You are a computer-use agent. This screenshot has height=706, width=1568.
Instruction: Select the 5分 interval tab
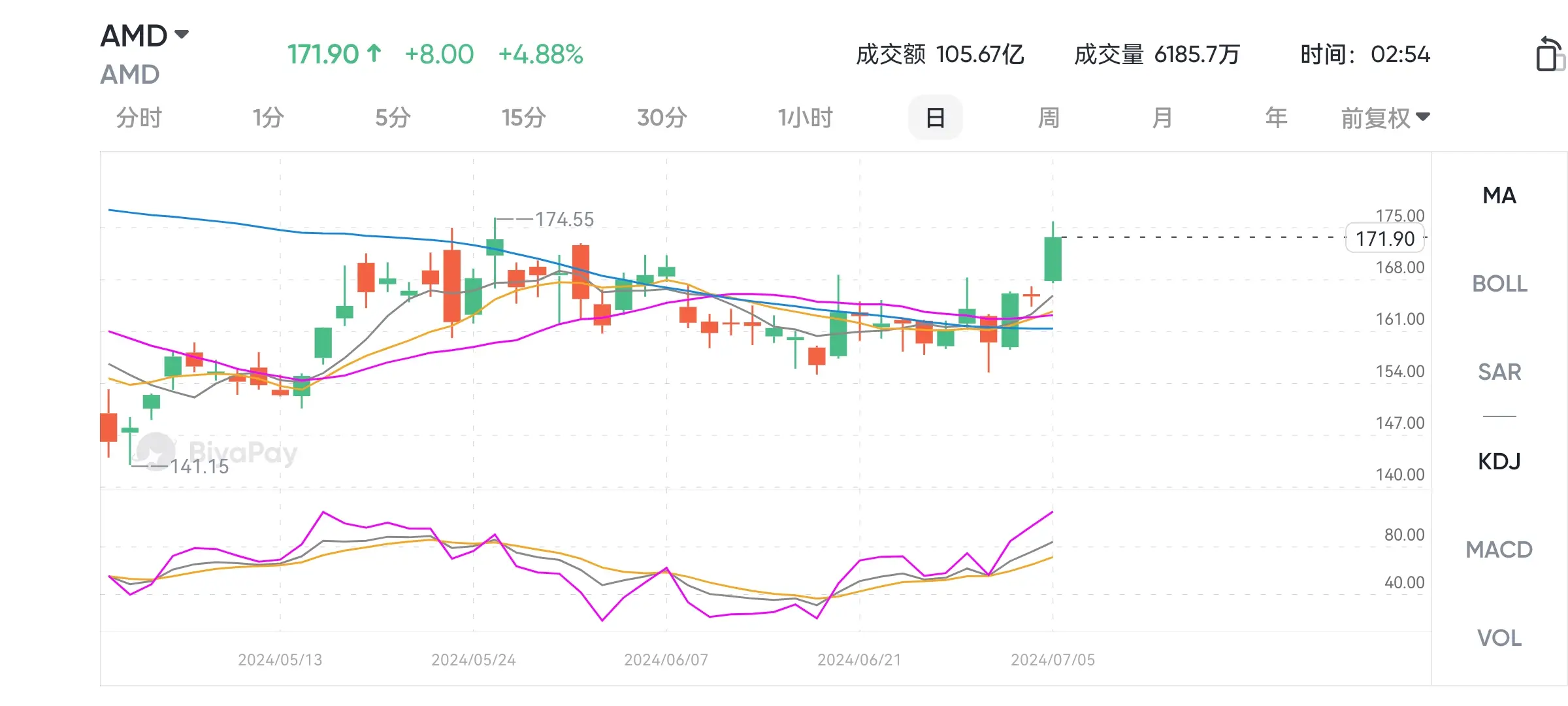(x=393, y=118)
